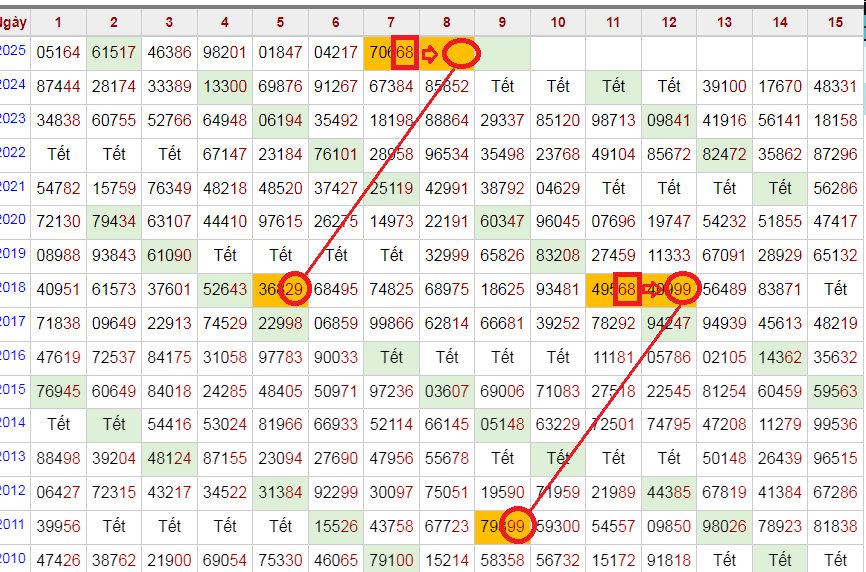Screen dimensions: 866x572
Task: Click the Ngày header cell
Action: click(x=14, y=22)
